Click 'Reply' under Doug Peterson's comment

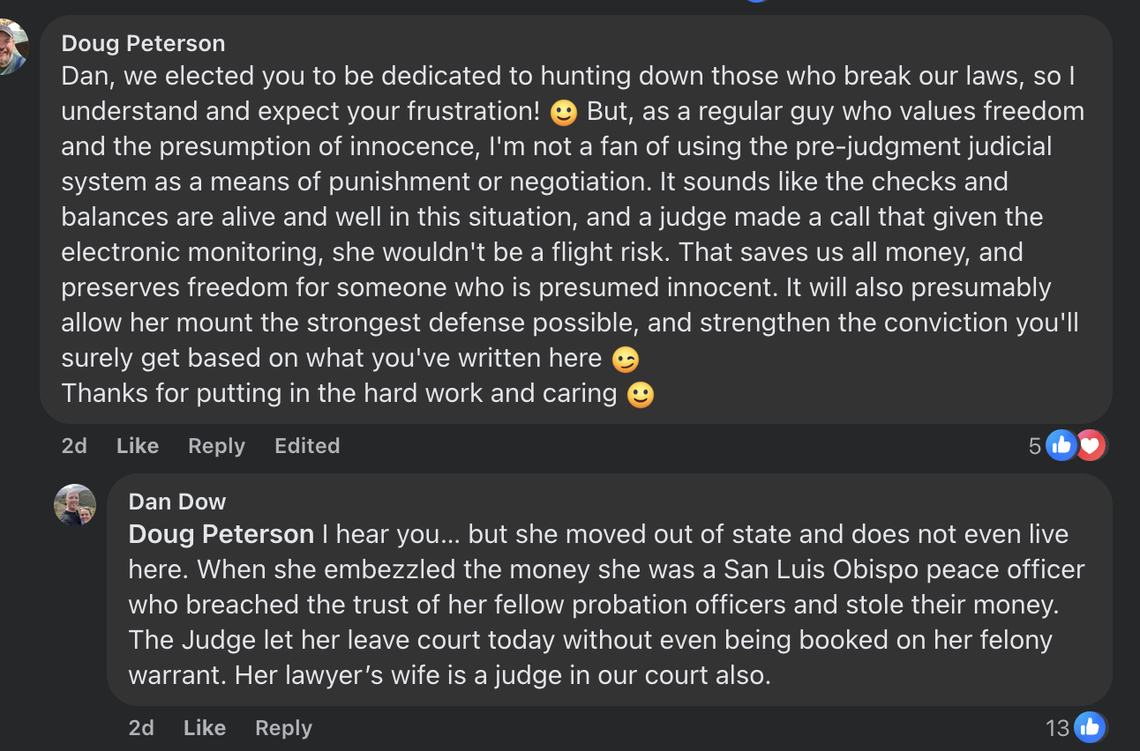coord(216,446)
